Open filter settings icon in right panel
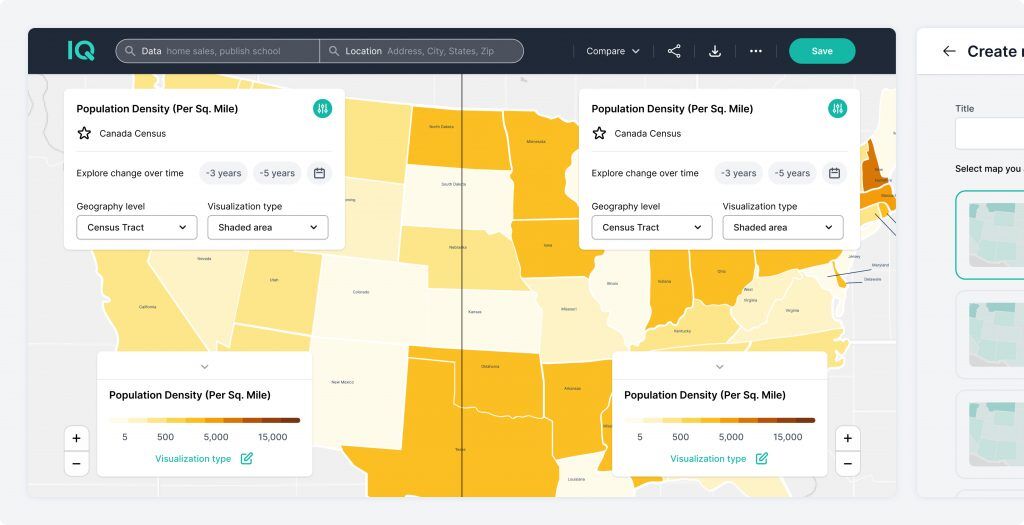The width and height of the screenshot is (1024, 525). 837,108
